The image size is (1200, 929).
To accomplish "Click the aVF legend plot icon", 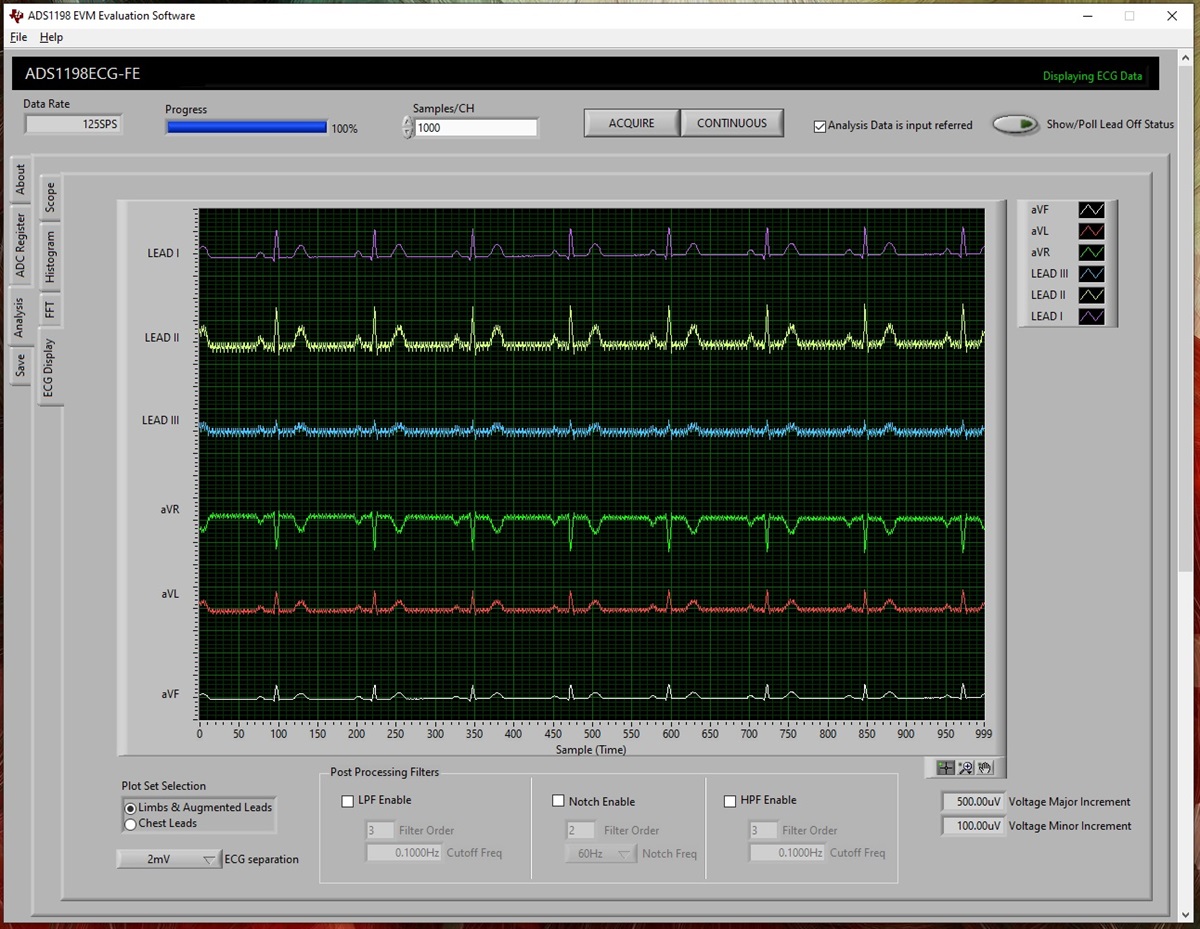I will [x=1091, y=210].
